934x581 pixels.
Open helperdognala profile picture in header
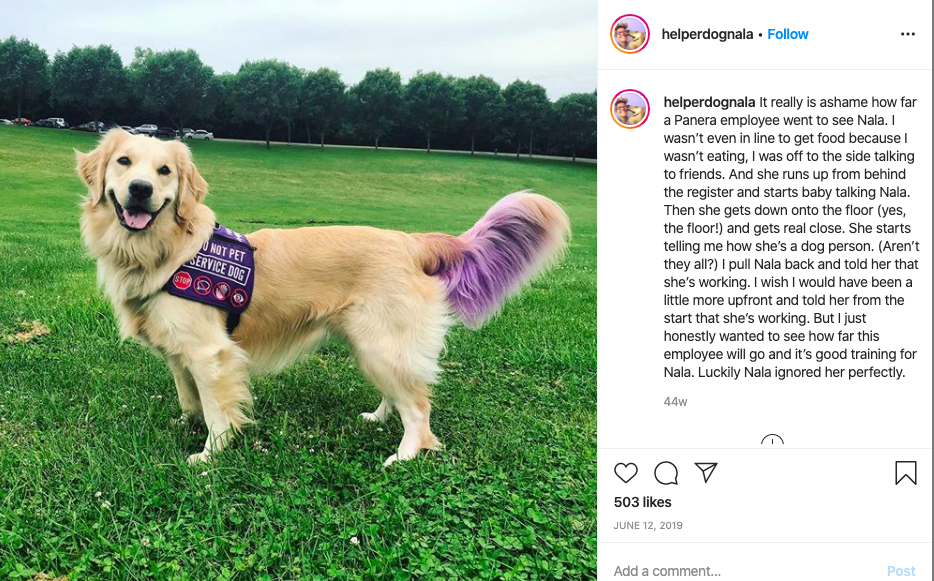(x=630, y=34)
